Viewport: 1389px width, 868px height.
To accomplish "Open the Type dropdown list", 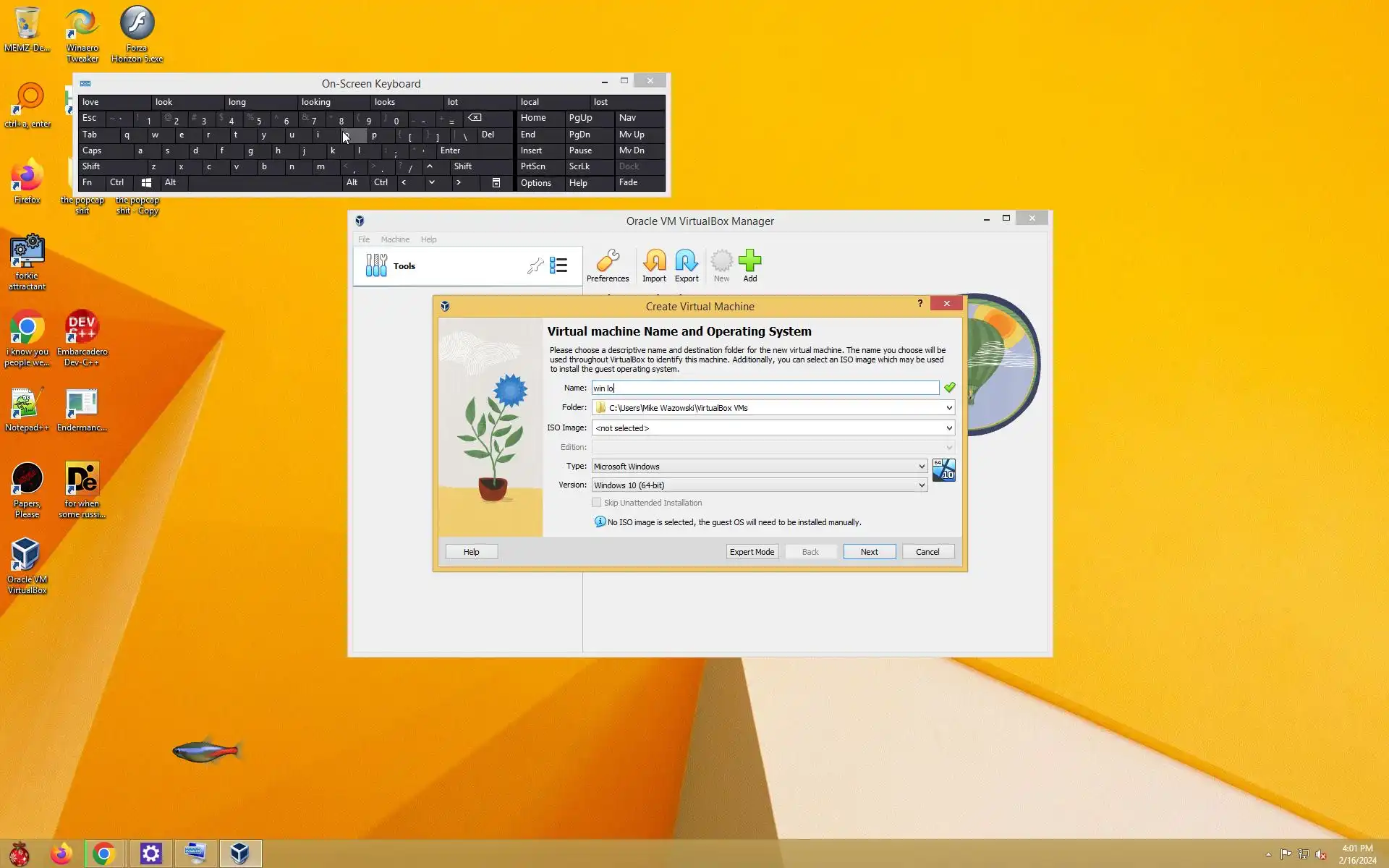I will 921,467.
